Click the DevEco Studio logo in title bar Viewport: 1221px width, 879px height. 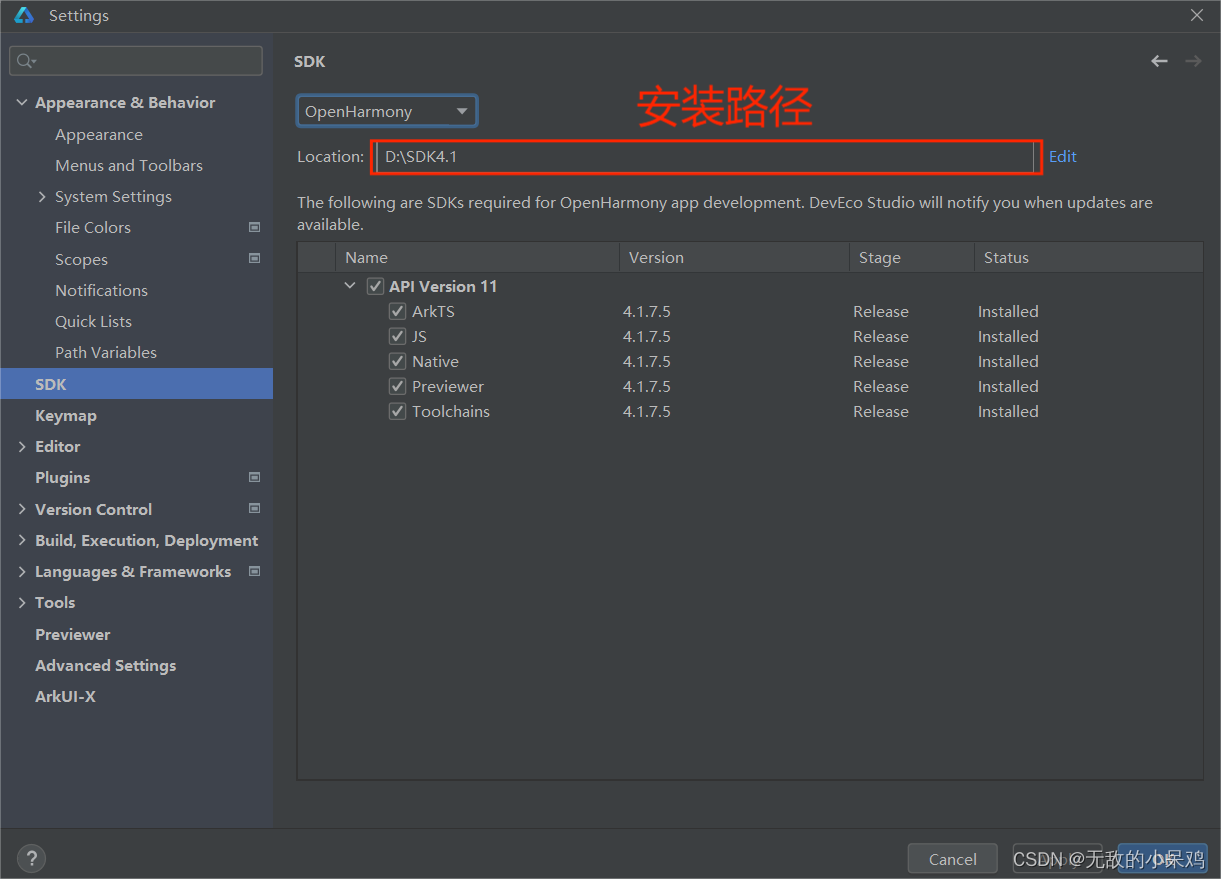pyautogui.click(x=24, y=15)
